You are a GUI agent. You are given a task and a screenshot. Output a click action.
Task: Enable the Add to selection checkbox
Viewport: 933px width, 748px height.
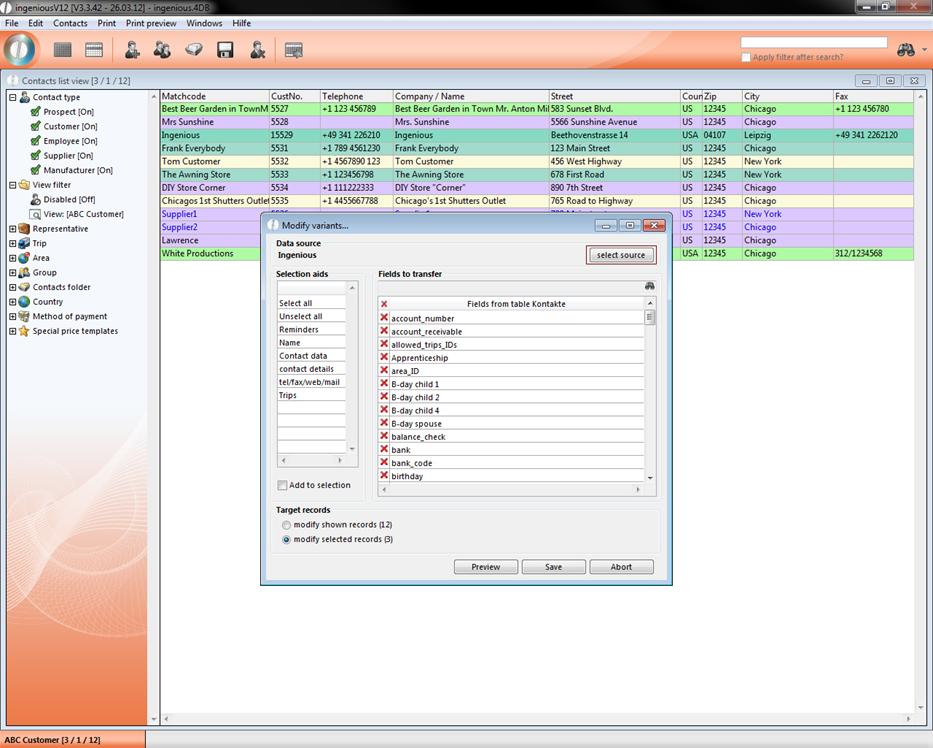(283, 485)
